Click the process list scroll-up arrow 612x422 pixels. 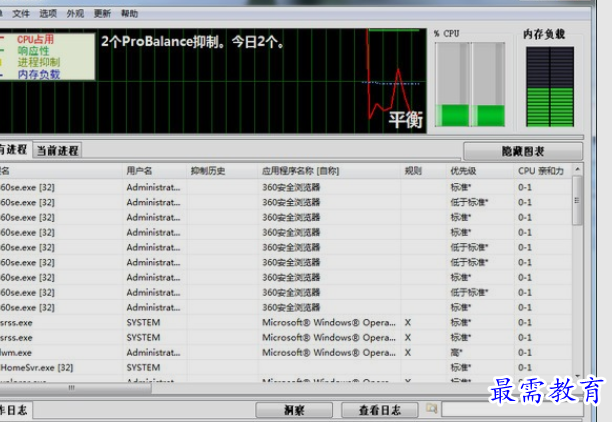(577, 169)
